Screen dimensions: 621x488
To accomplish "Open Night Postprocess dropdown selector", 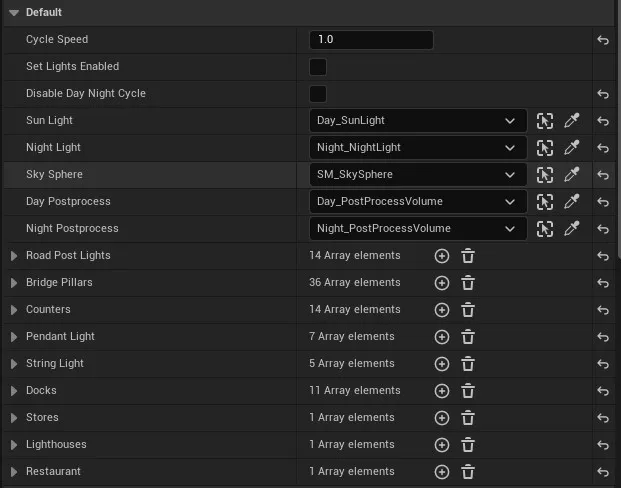I will coord(417,229).
